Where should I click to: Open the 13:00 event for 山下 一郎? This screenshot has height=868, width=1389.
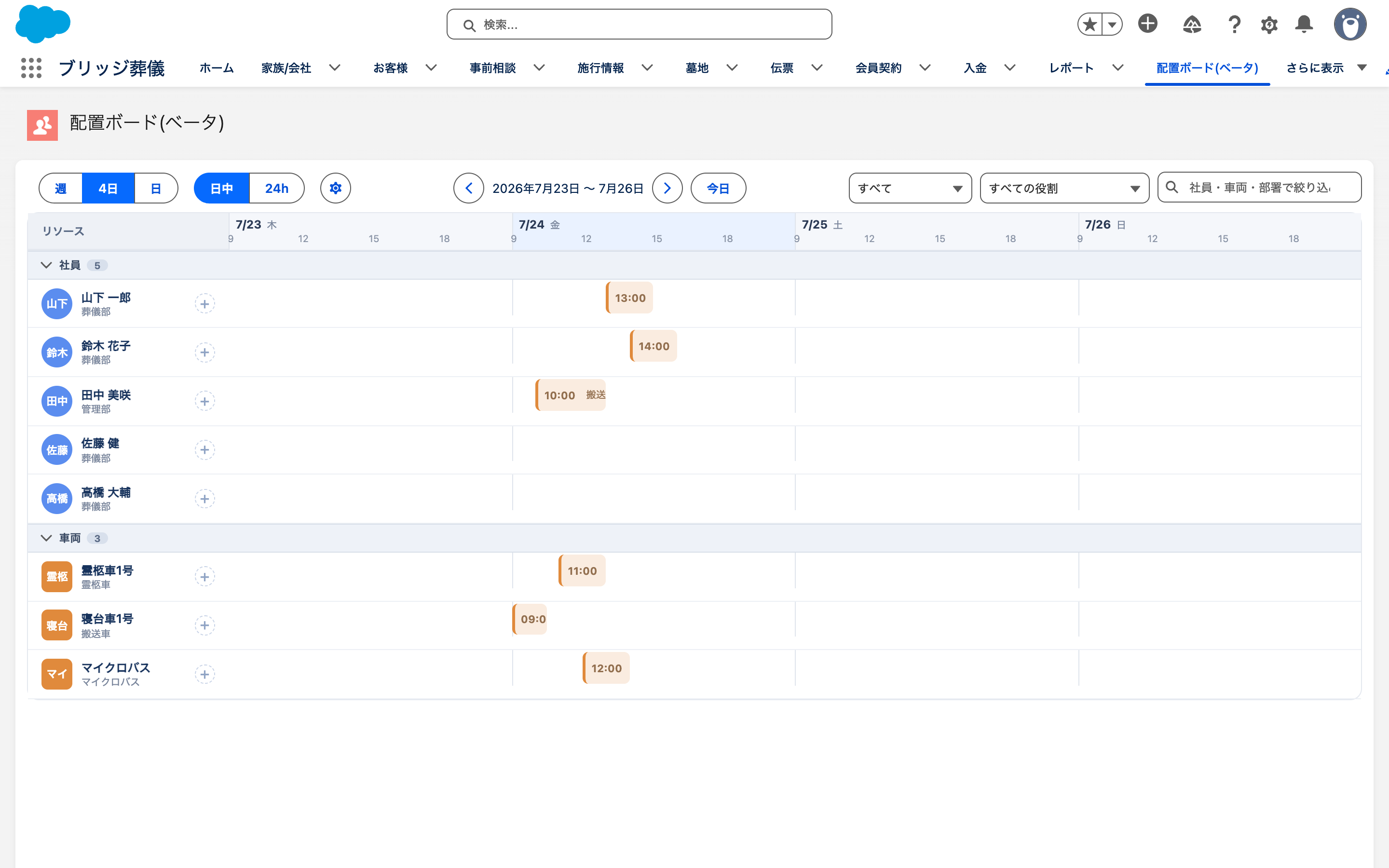point(630,298)
